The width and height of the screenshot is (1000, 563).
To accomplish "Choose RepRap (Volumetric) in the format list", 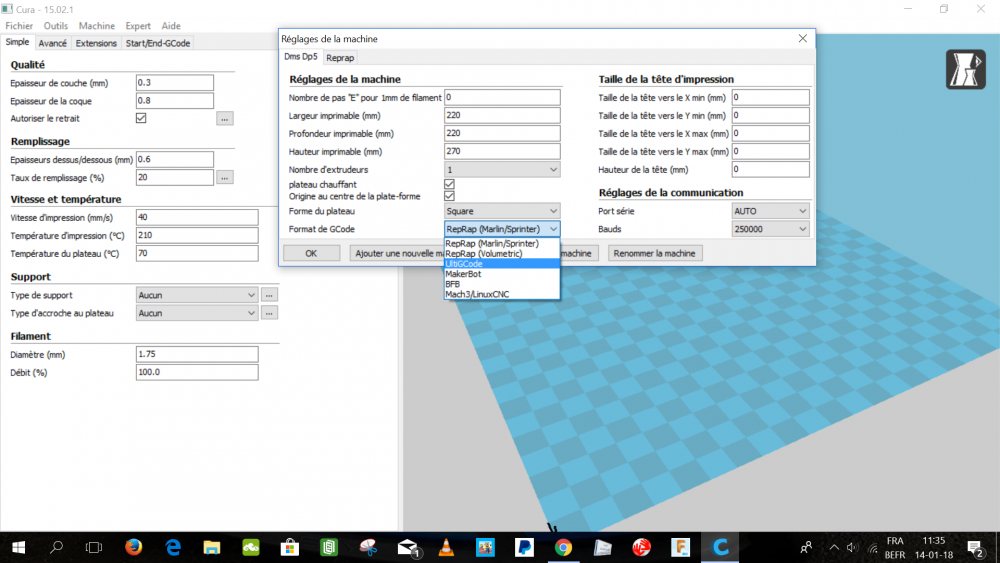I will (x=502, y=253).
